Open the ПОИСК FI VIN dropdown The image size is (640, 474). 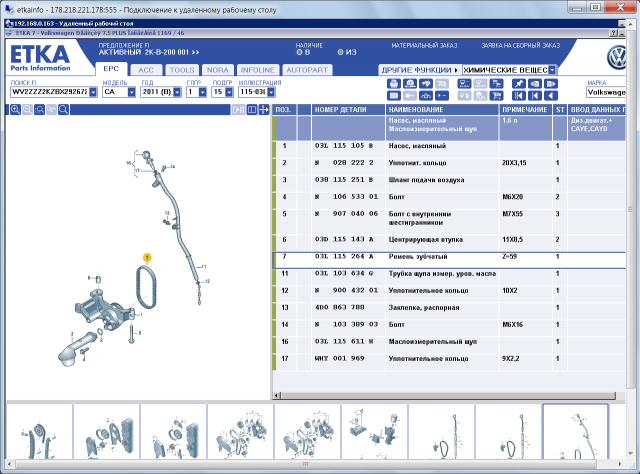click(x=93, y=92)
